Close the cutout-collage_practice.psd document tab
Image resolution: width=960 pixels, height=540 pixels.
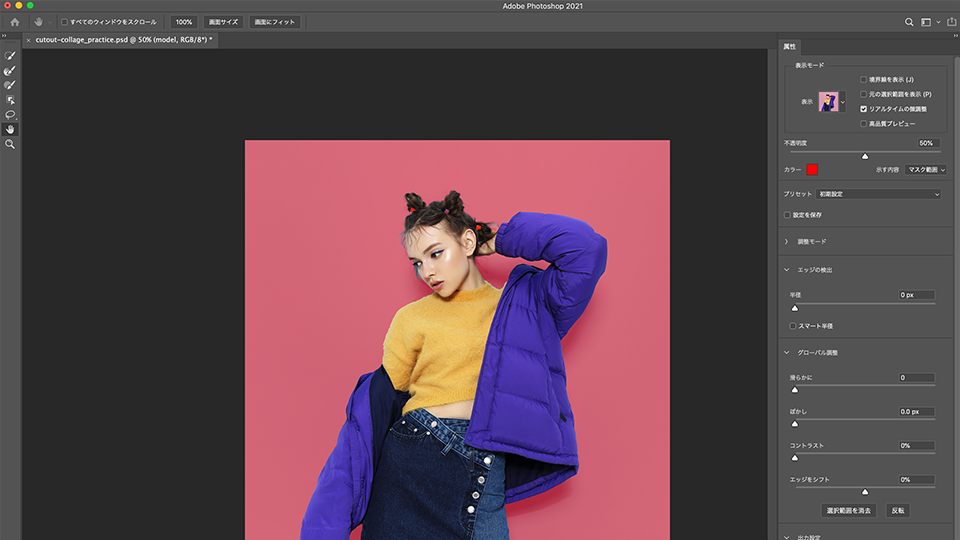[x=28, y=40]
